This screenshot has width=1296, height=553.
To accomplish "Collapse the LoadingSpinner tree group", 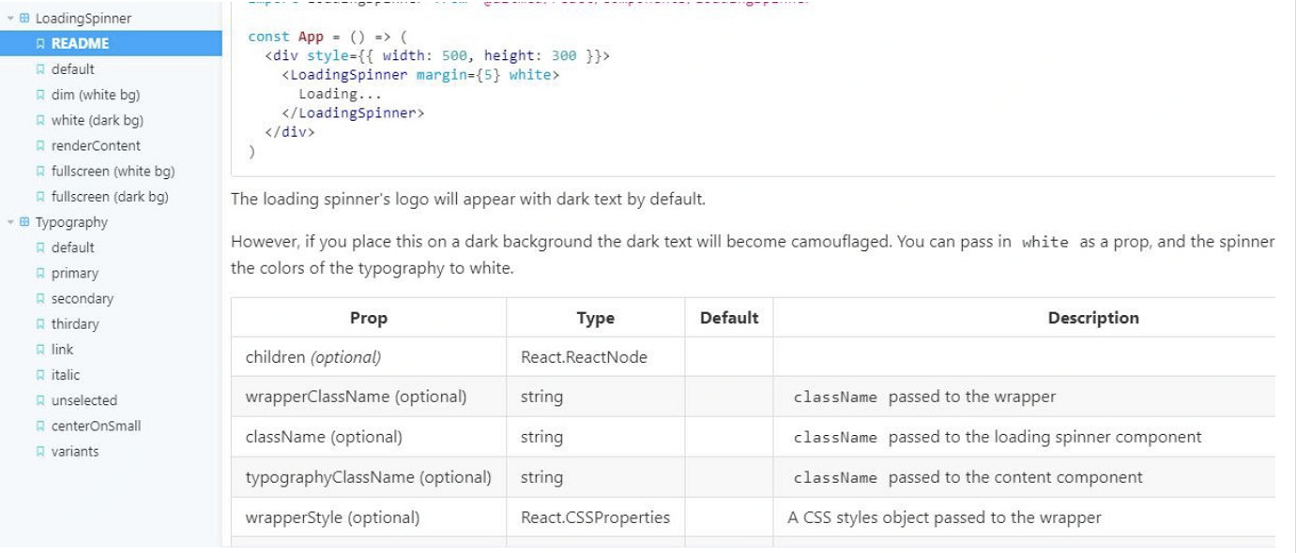I will click(10, 18).
